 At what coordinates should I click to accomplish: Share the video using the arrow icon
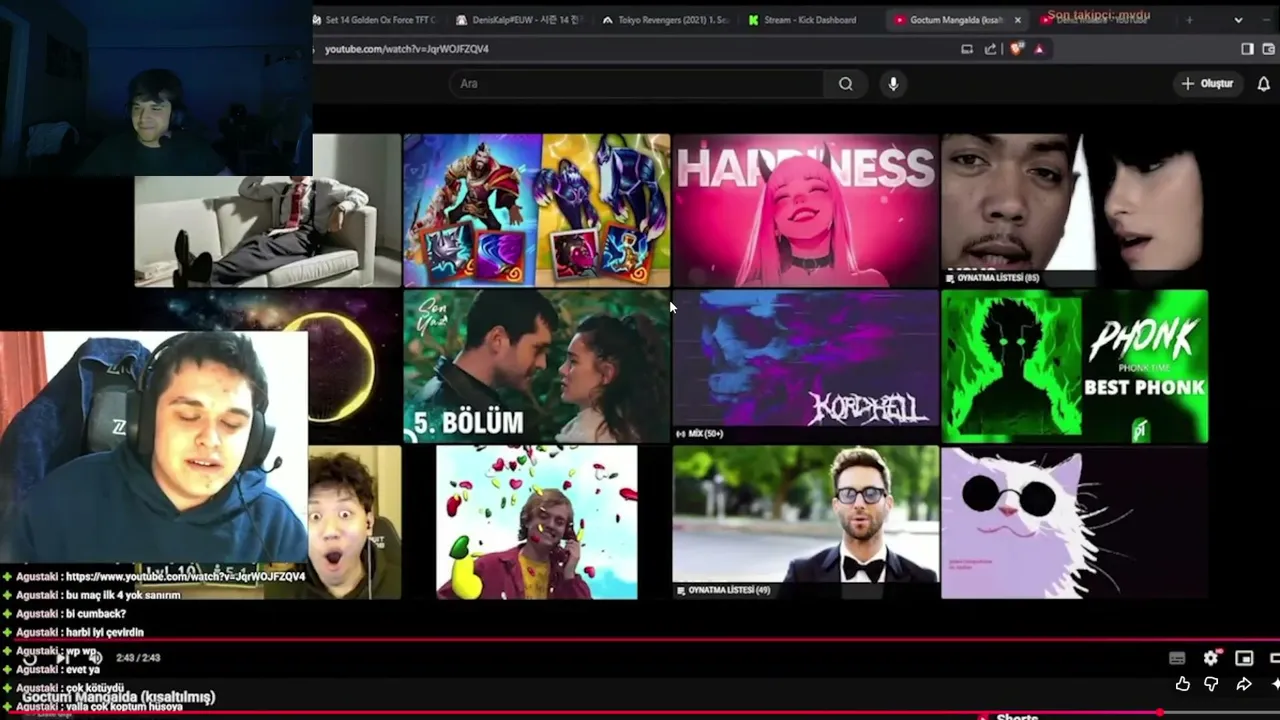(1244, 684)
